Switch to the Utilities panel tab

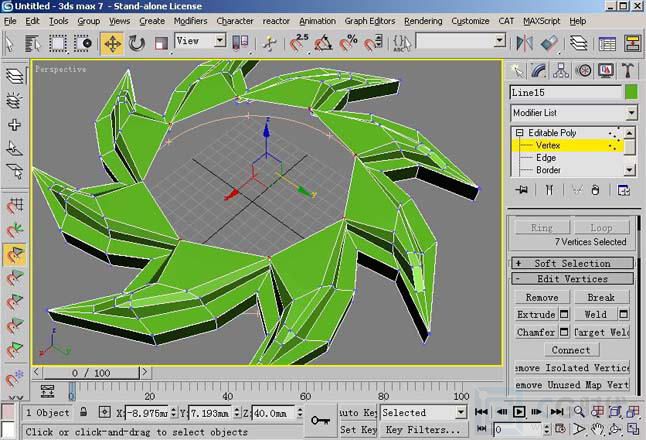tap(628, 70)
